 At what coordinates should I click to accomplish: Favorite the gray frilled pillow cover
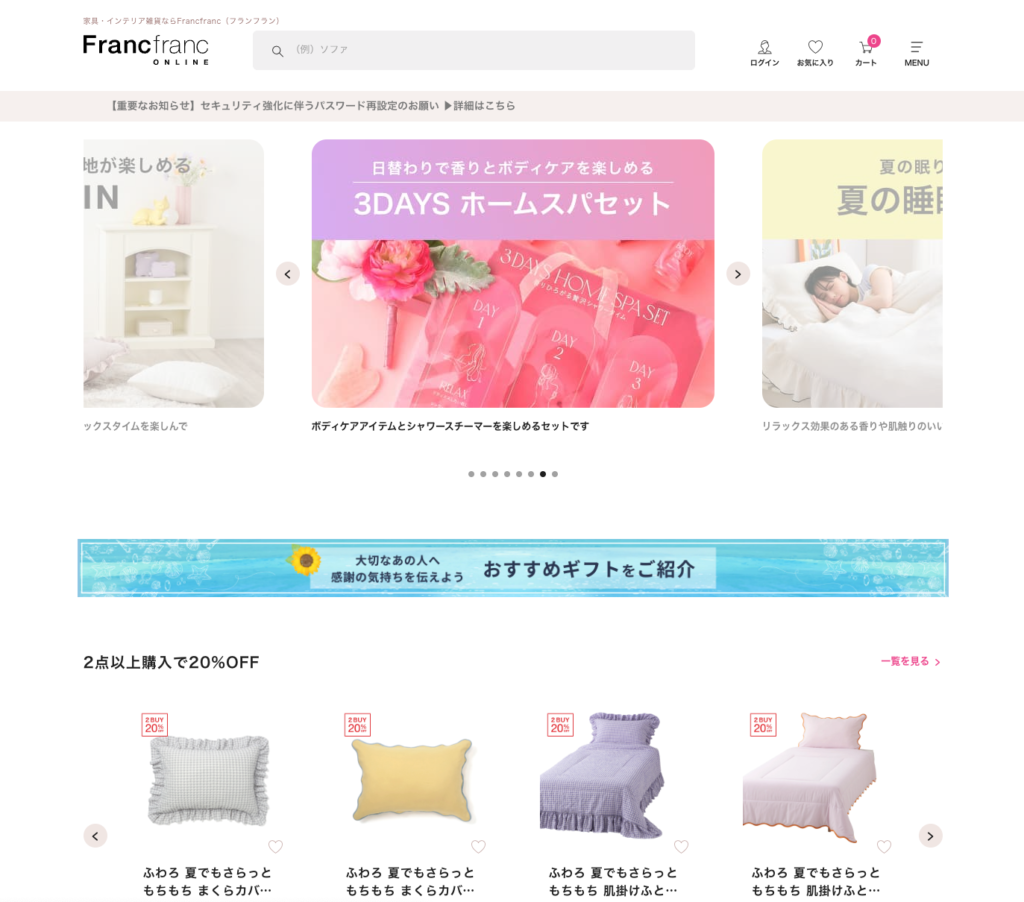coord(276,846)
